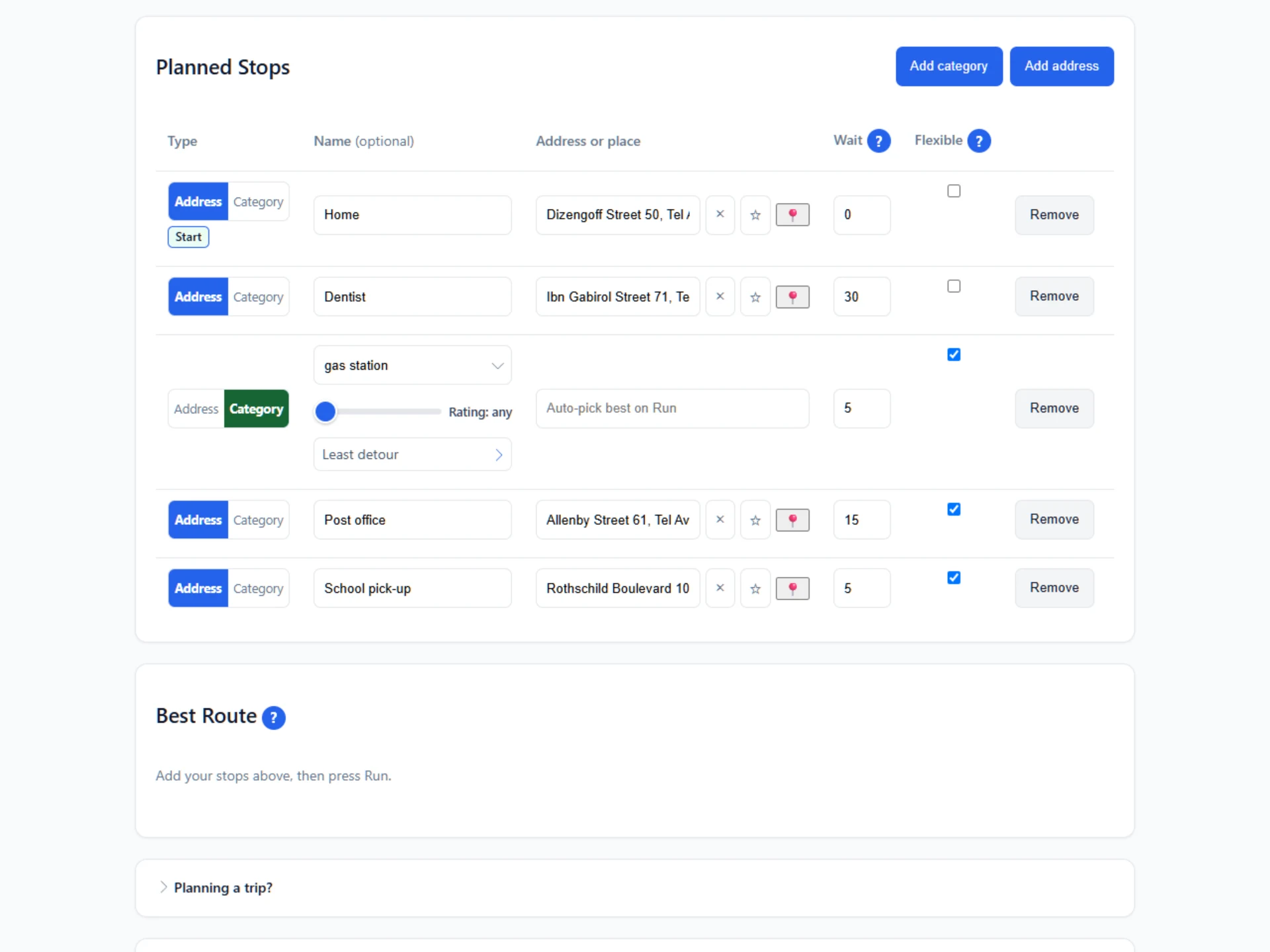Adjust the gas station Rating slider handle
This screenshot has height=952, width=1270.
pos(325,411)
